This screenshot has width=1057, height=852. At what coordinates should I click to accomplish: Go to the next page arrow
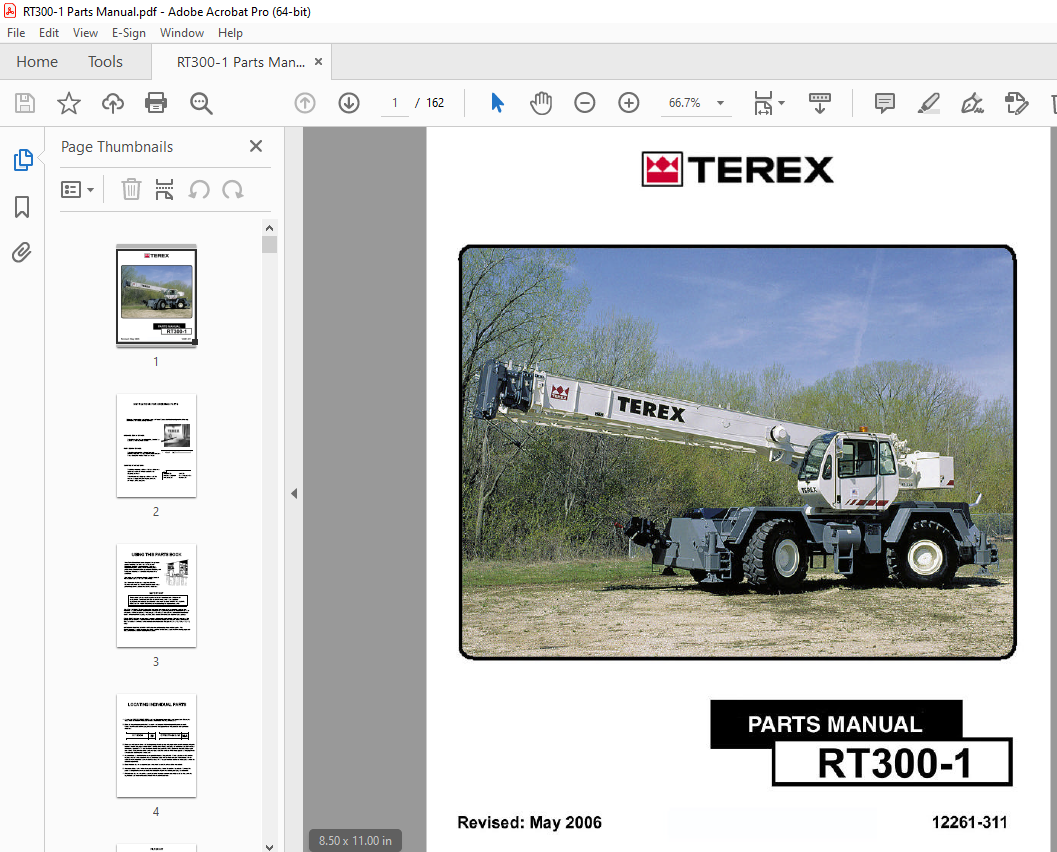click(x=349, y=103)
